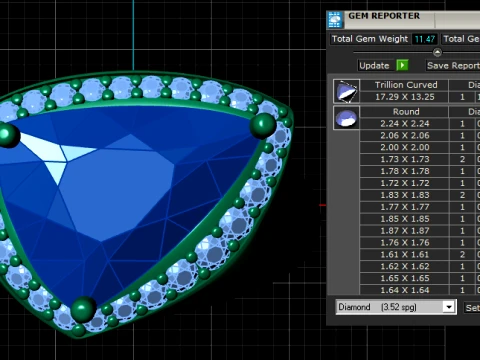Click the Update button label
Viewport: 480px width, 360px height.
coord(374,65)
